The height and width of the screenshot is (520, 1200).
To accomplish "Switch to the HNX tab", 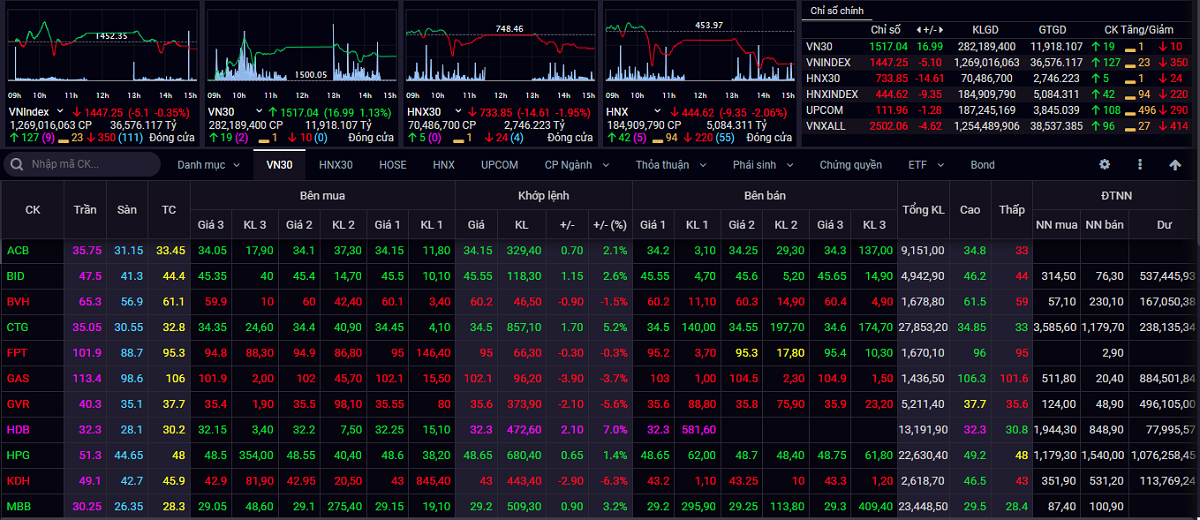I will pos(444,165).
